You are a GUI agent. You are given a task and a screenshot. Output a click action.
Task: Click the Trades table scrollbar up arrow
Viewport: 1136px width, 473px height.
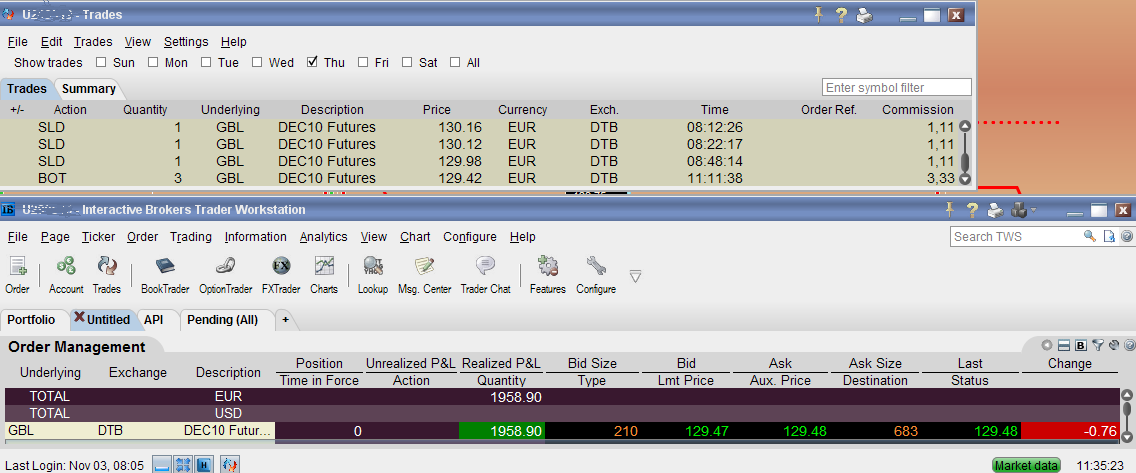click(x=964, y=126)
